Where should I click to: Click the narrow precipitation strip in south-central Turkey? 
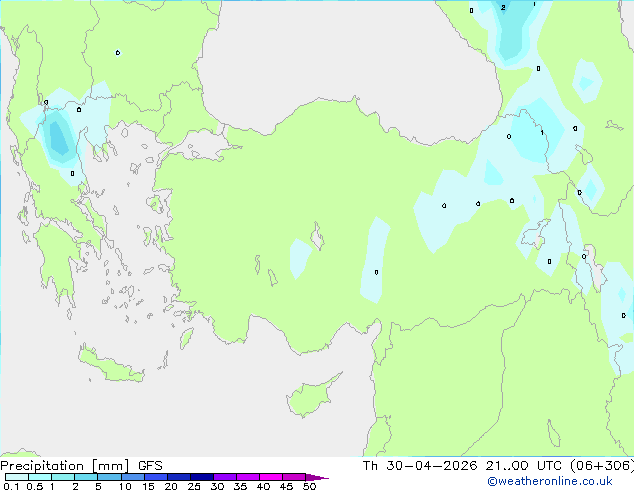374,261
